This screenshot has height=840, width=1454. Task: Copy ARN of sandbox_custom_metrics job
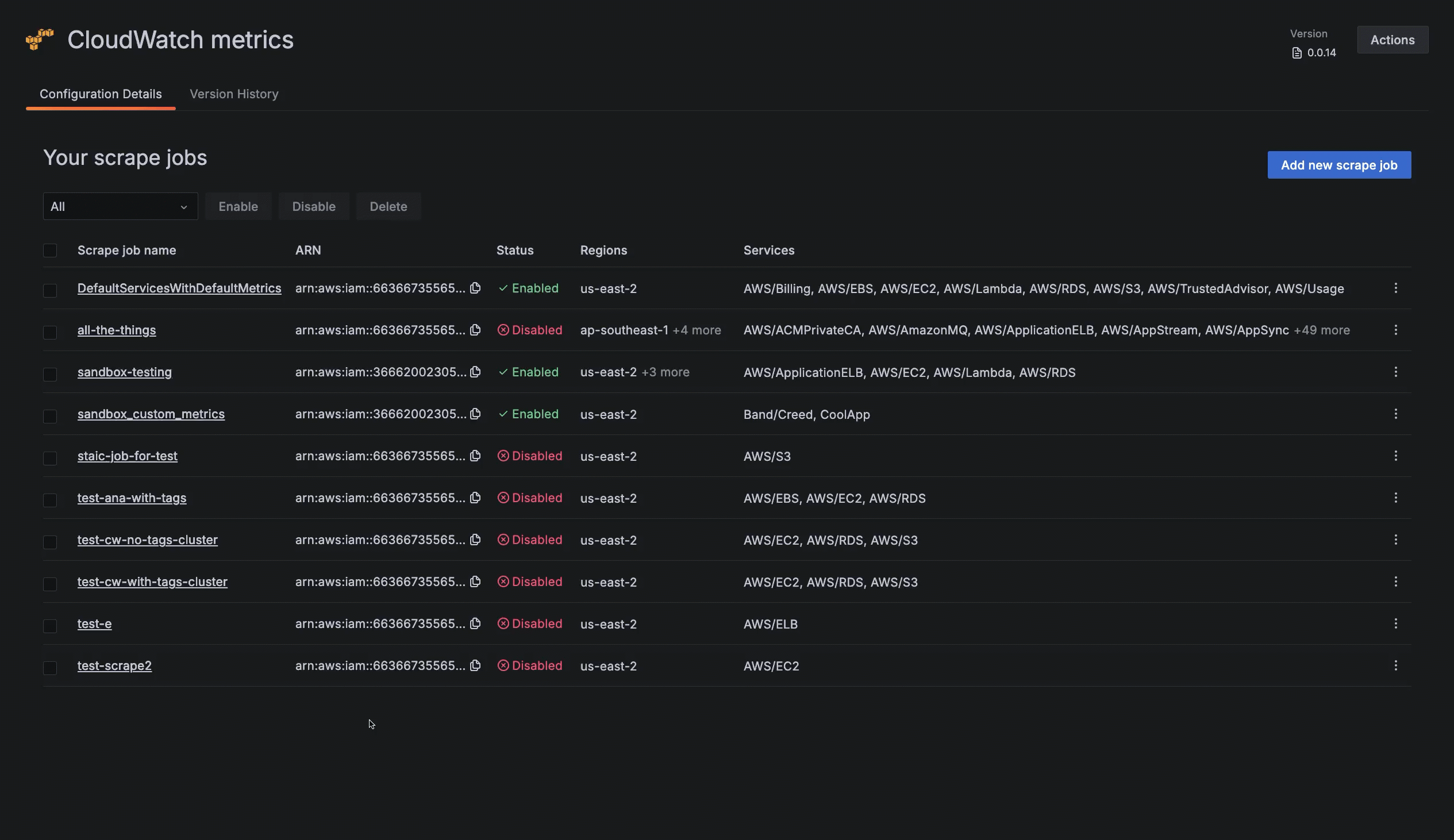[x=475, y=414]
